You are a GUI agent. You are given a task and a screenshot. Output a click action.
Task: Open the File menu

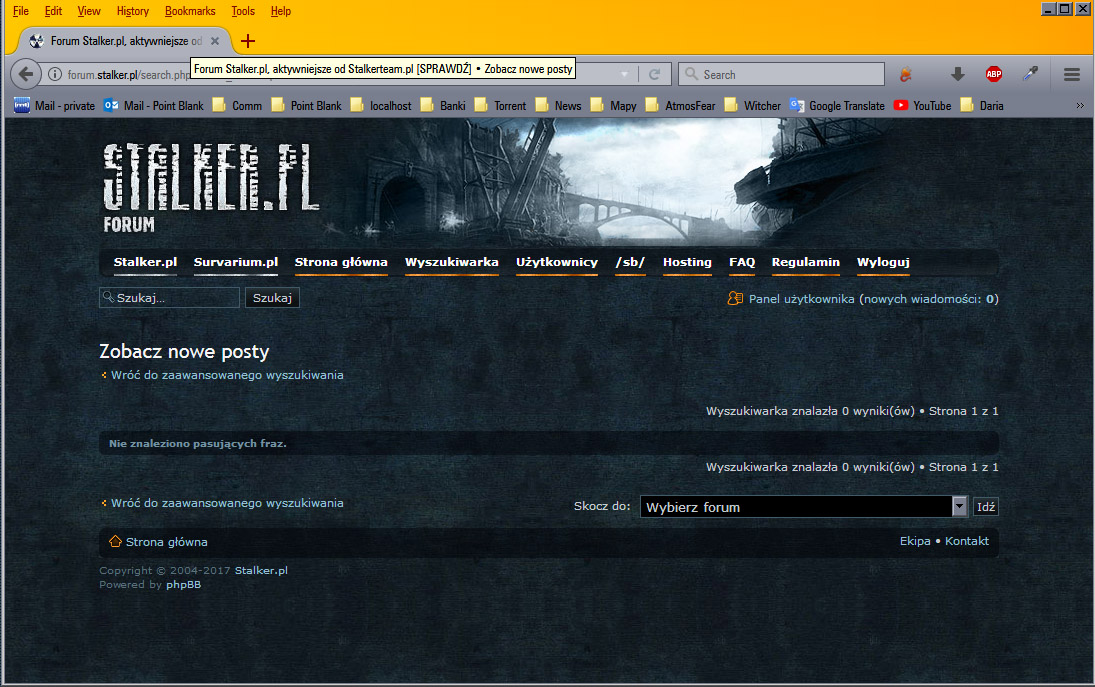pos(21,11)
